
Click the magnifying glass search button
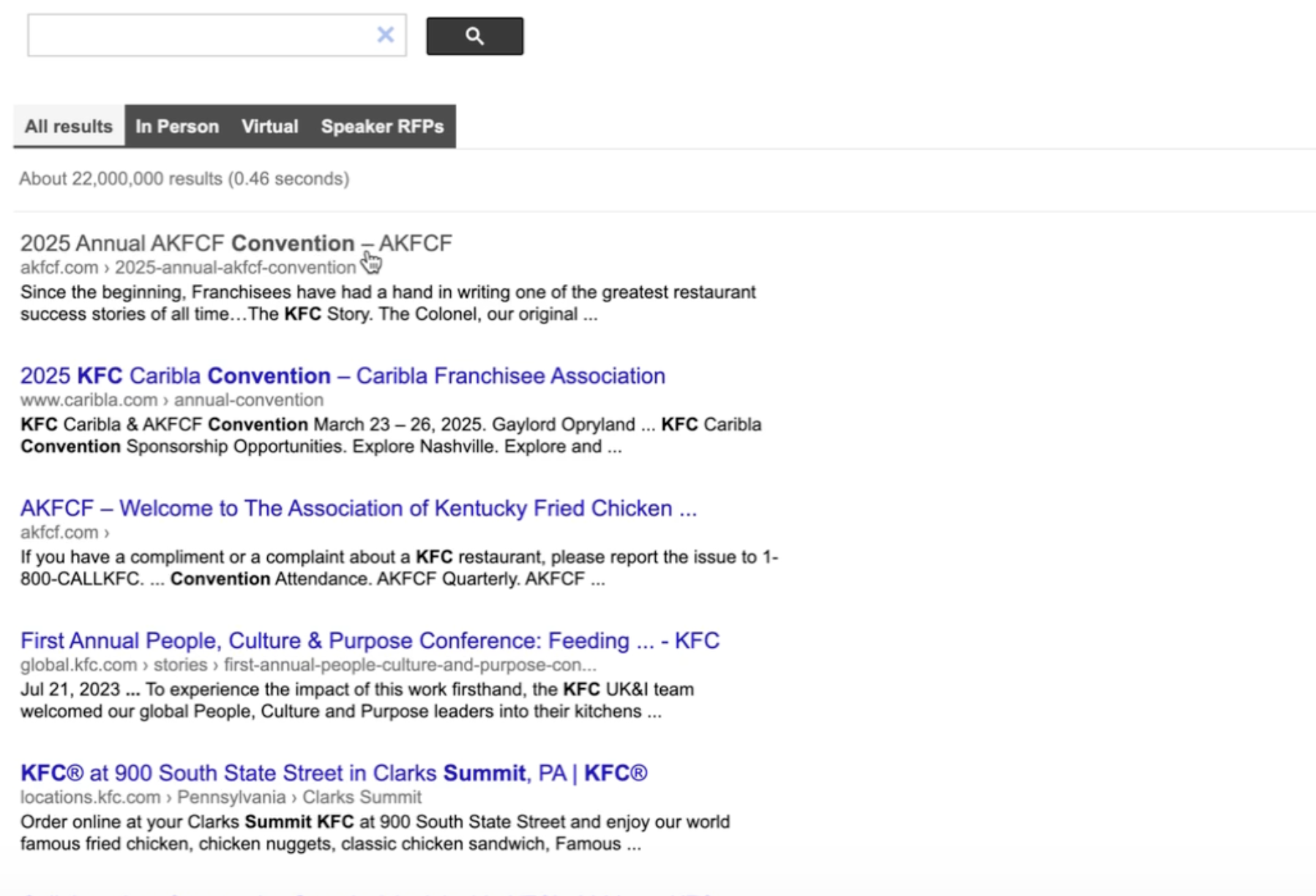[475, 36]
